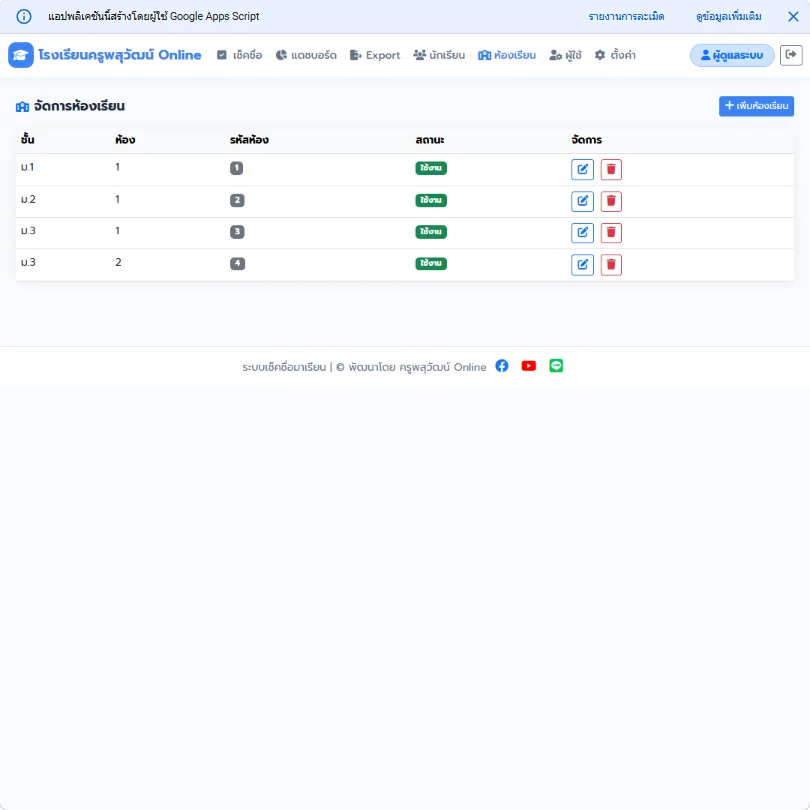The width and height of the screenshot is (810, 810).
Task: Go to the แดชบอร์ด dashboard menu
Action: click(306, 55)
